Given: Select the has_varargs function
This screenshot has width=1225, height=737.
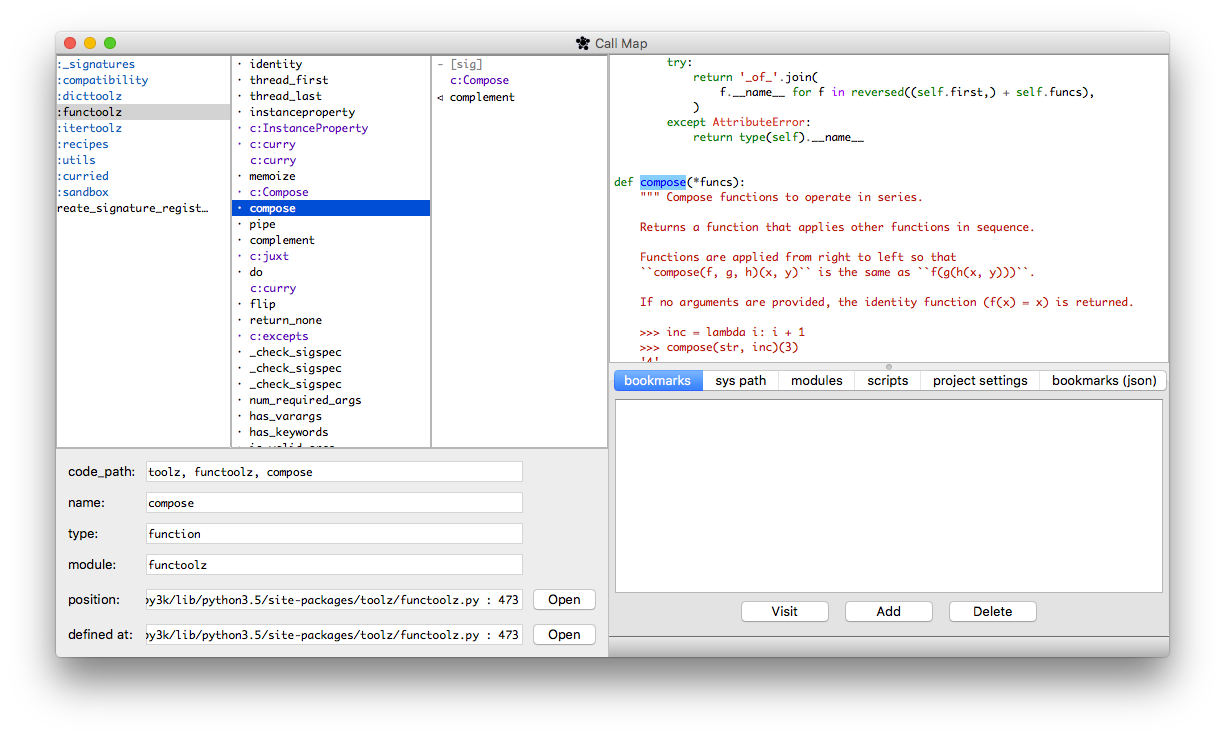Looking at the screenshot, I should tap(331, 416).
